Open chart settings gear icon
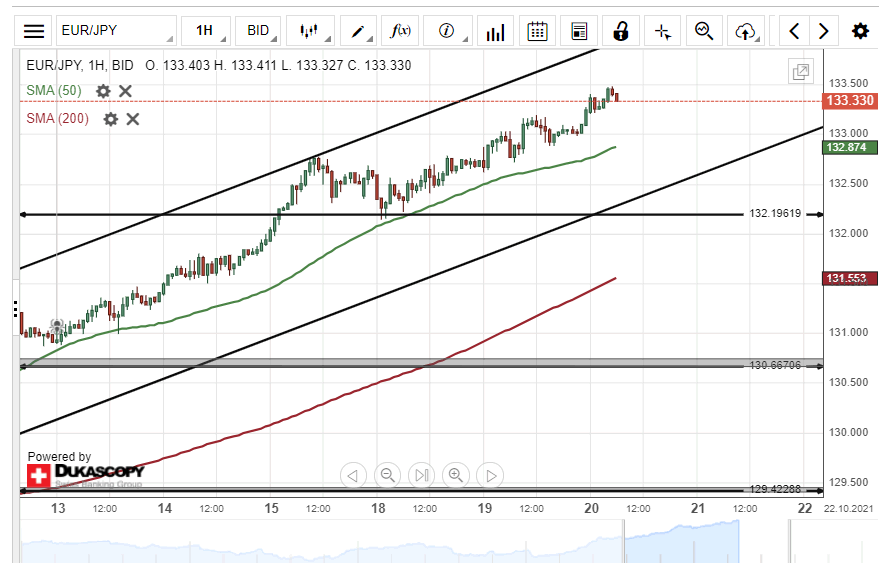This screenshot has height=575, width=886. pyautogui.click(x=860, y=31)
